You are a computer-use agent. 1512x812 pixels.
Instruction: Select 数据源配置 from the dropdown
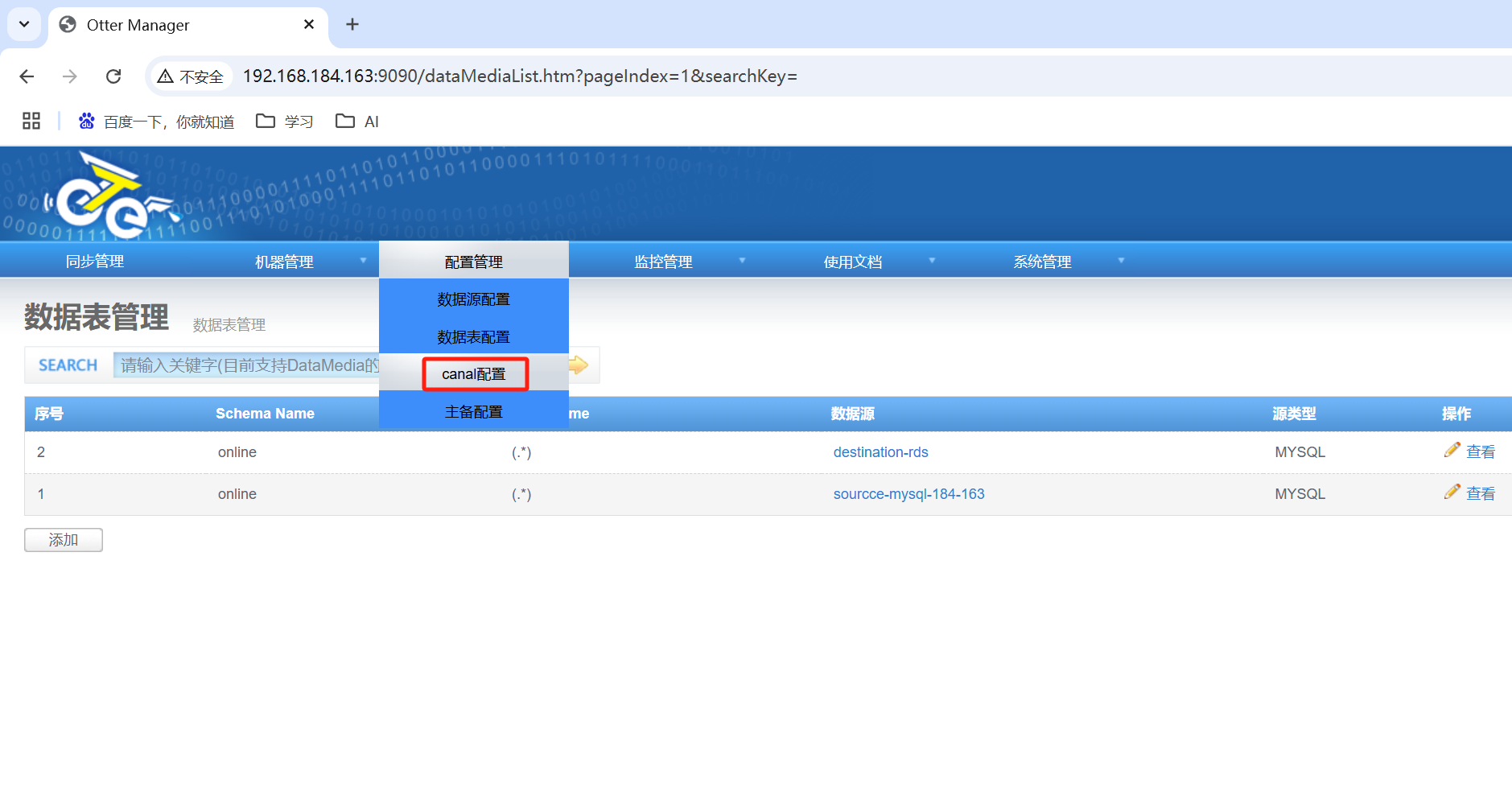(474, 299)
